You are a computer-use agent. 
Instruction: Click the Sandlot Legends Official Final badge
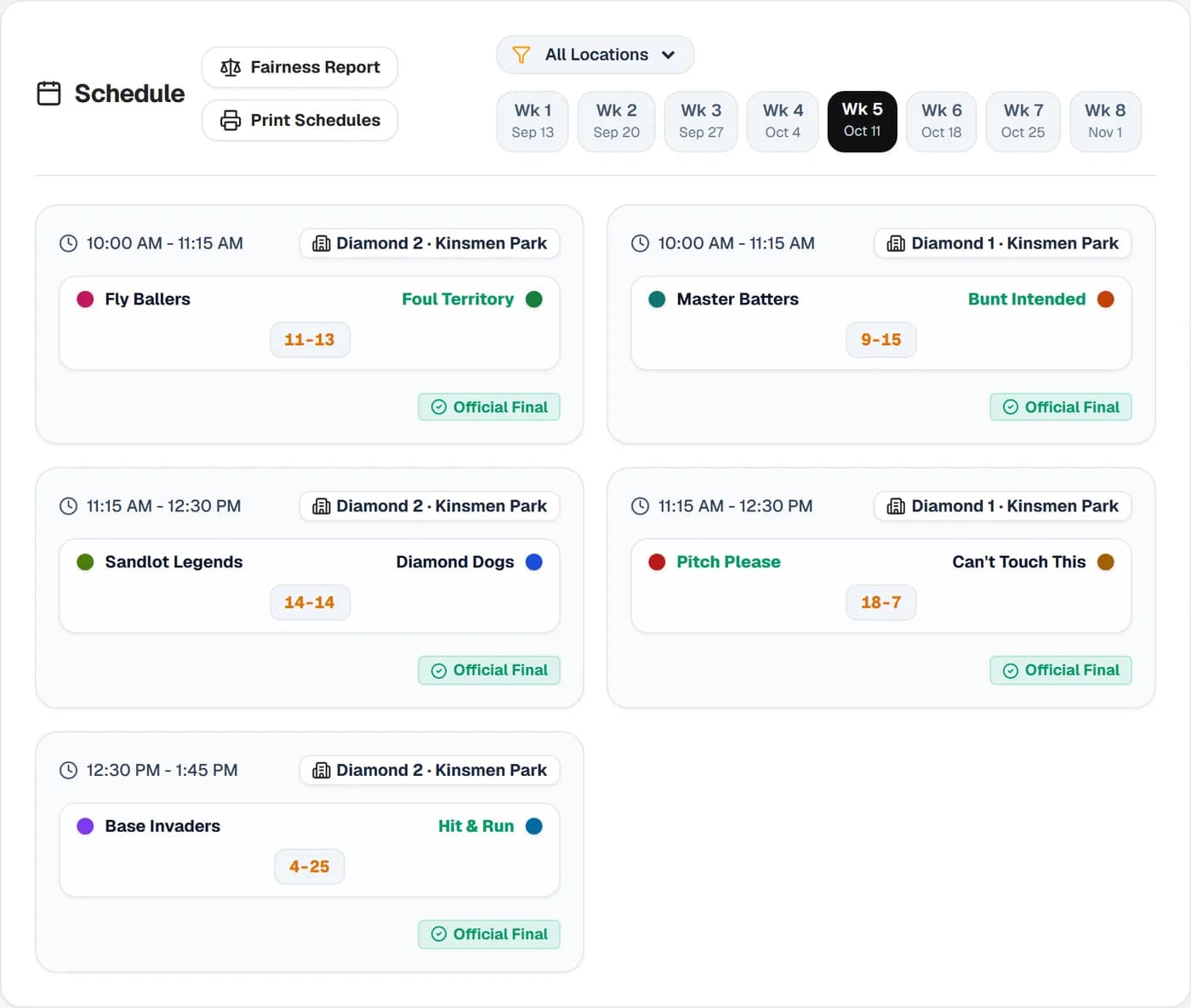tap(489, 670)
